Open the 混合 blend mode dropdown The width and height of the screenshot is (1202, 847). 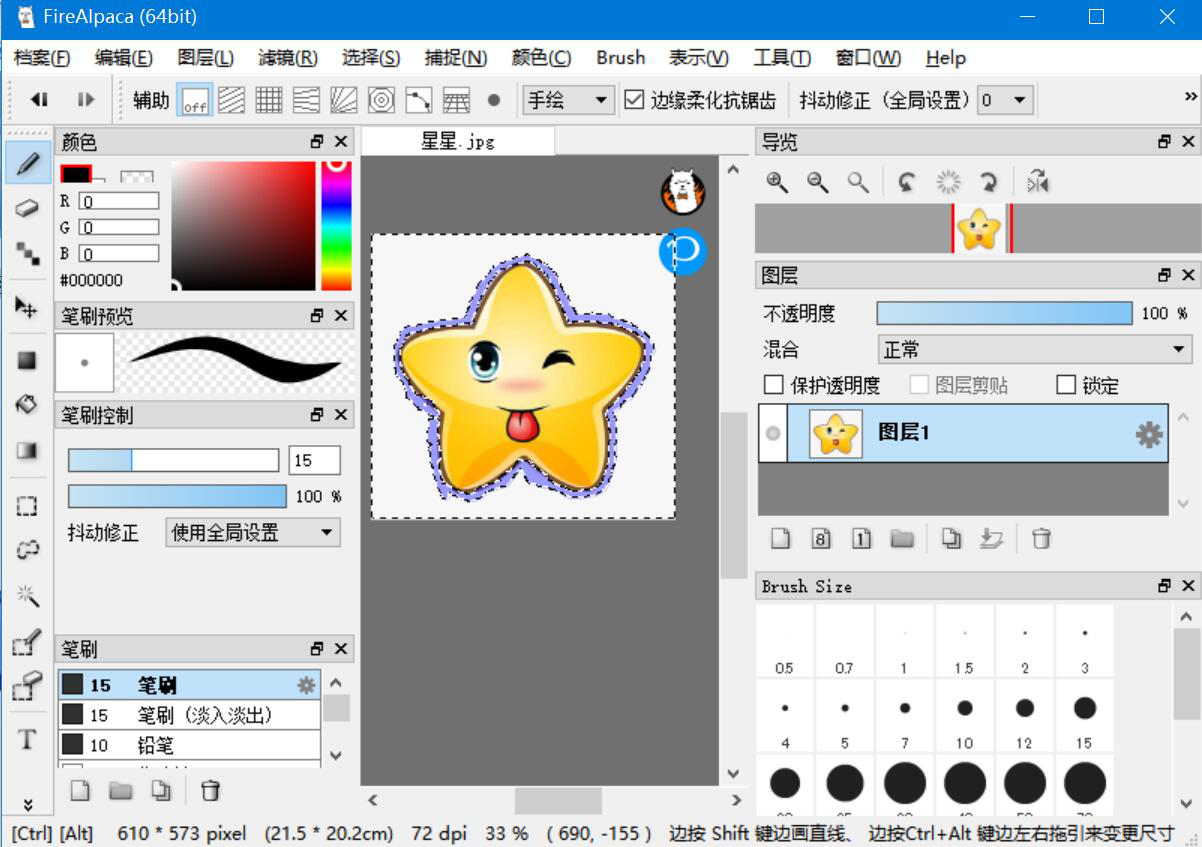click(x=1034, y=350)
